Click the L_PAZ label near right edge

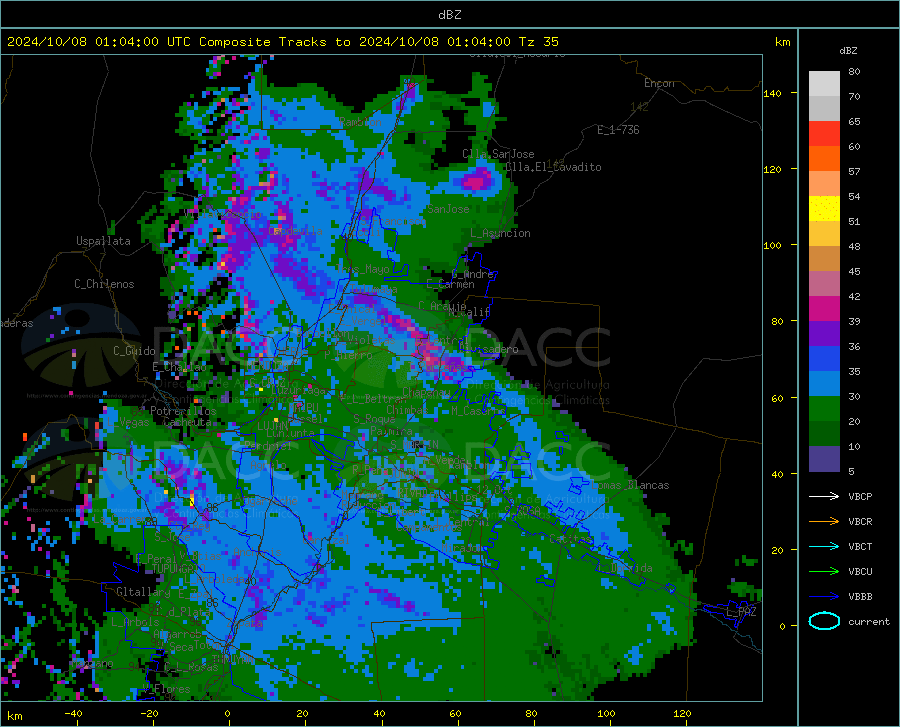[x=741, y=612]
